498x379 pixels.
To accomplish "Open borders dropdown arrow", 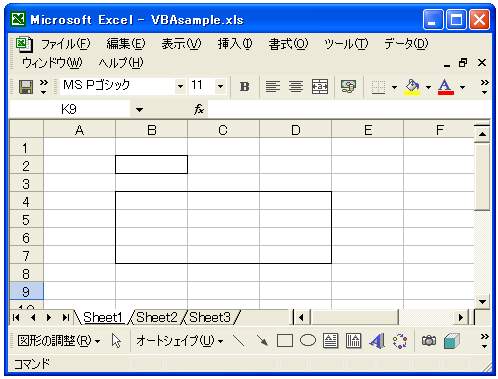I will 394,87.
